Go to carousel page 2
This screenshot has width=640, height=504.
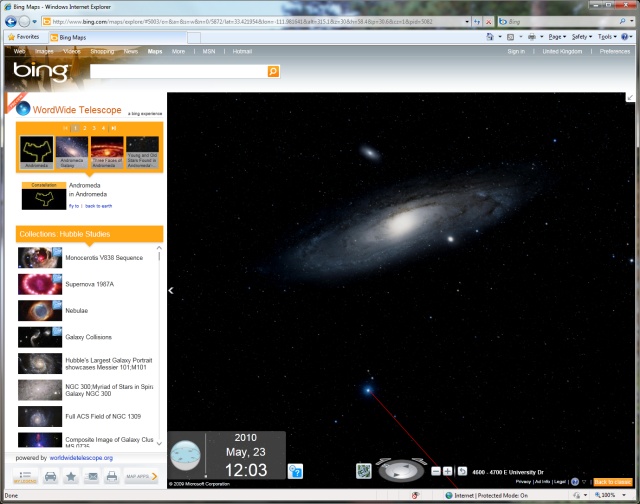pos(84,128)
